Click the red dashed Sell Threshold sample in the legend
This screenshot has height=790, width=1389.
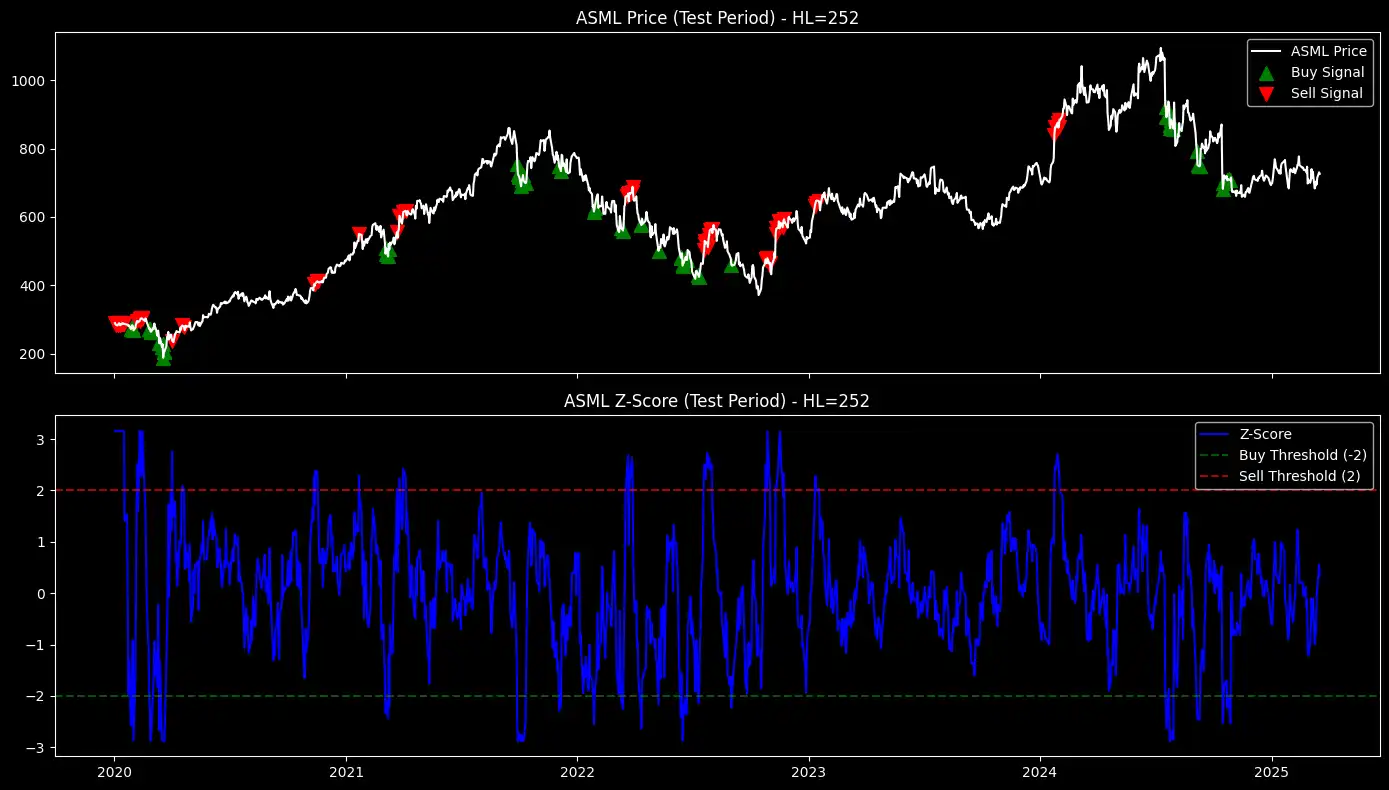coord(1215,477)
